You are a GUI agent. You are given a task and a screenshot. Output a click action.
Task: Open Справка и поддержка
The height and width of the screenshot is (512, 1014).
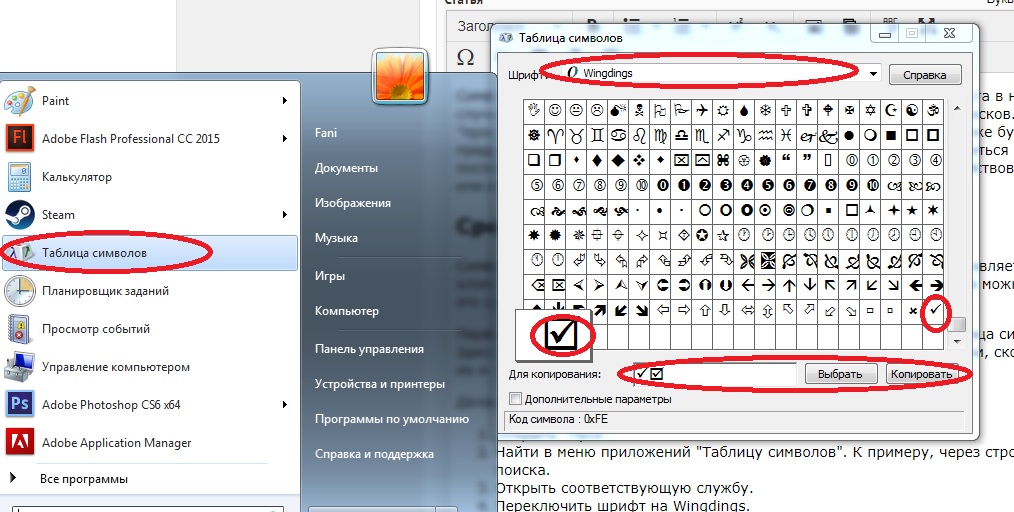click(x=374, y=453)
